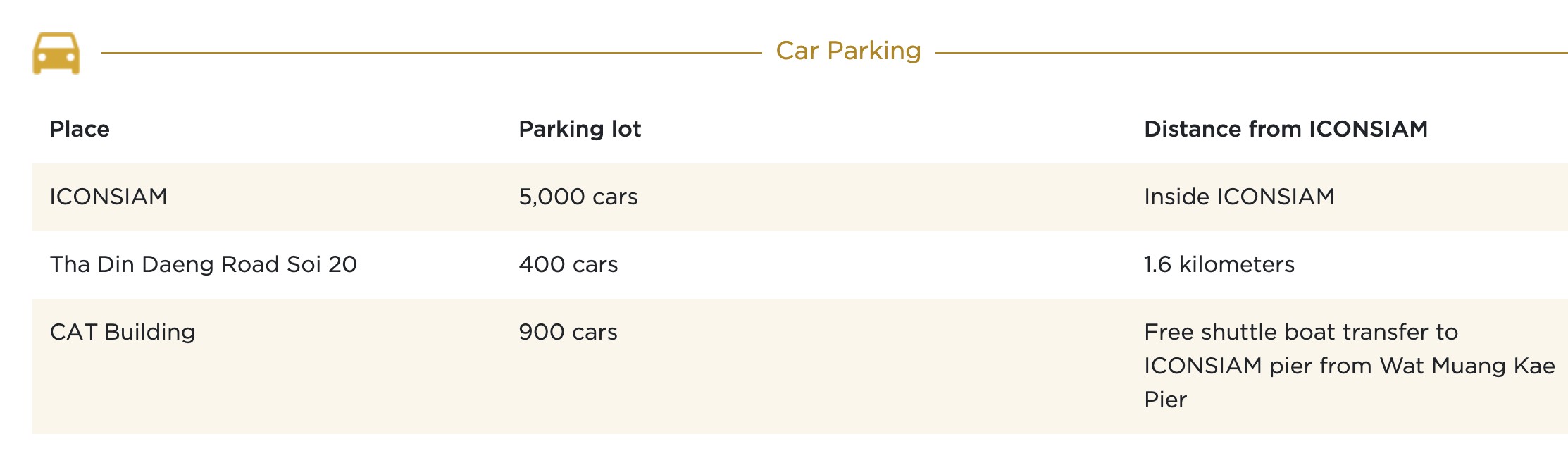Select the 5,000 cars cell
The width and height of the screenshot is (1568, 451).
tap(578, 197)
